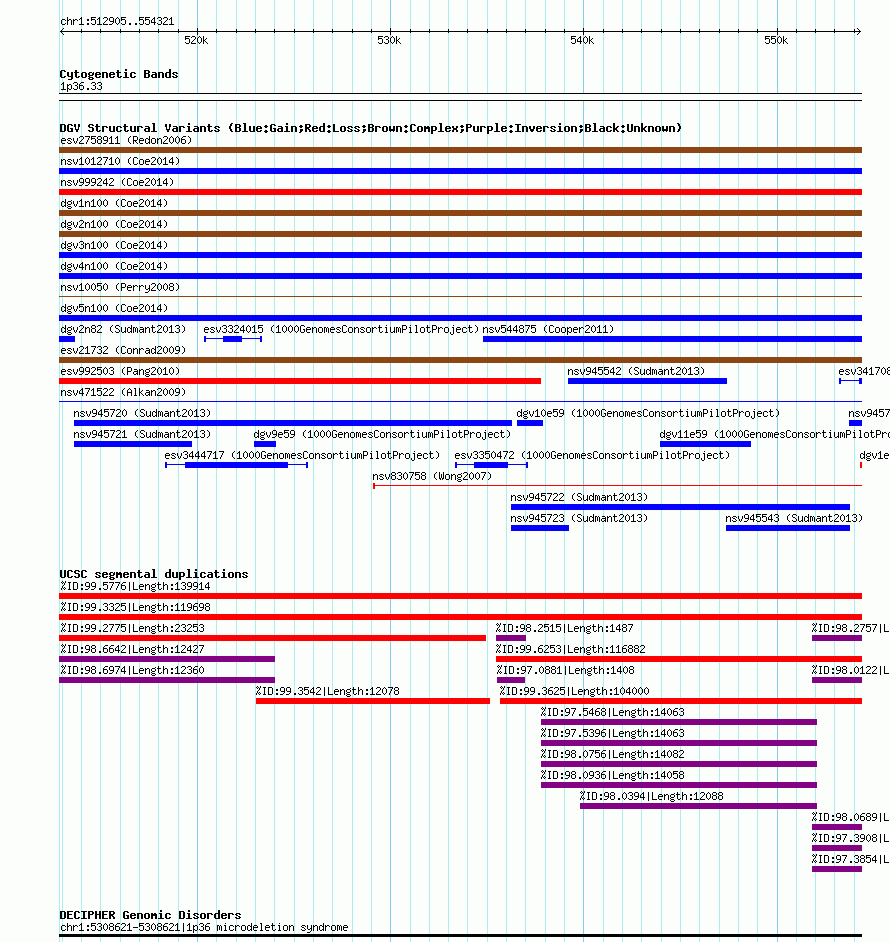Open nsv830758 (Wong2007) variant label
This screenshot has width=890, height=942.
coord(431,477)
